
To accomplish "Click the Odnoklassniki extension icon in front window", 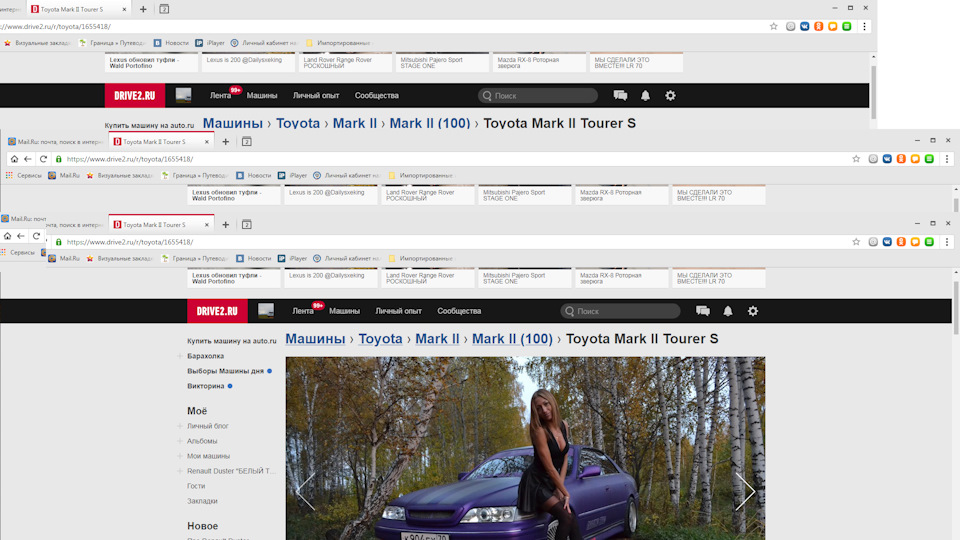I will click(901, 242).
